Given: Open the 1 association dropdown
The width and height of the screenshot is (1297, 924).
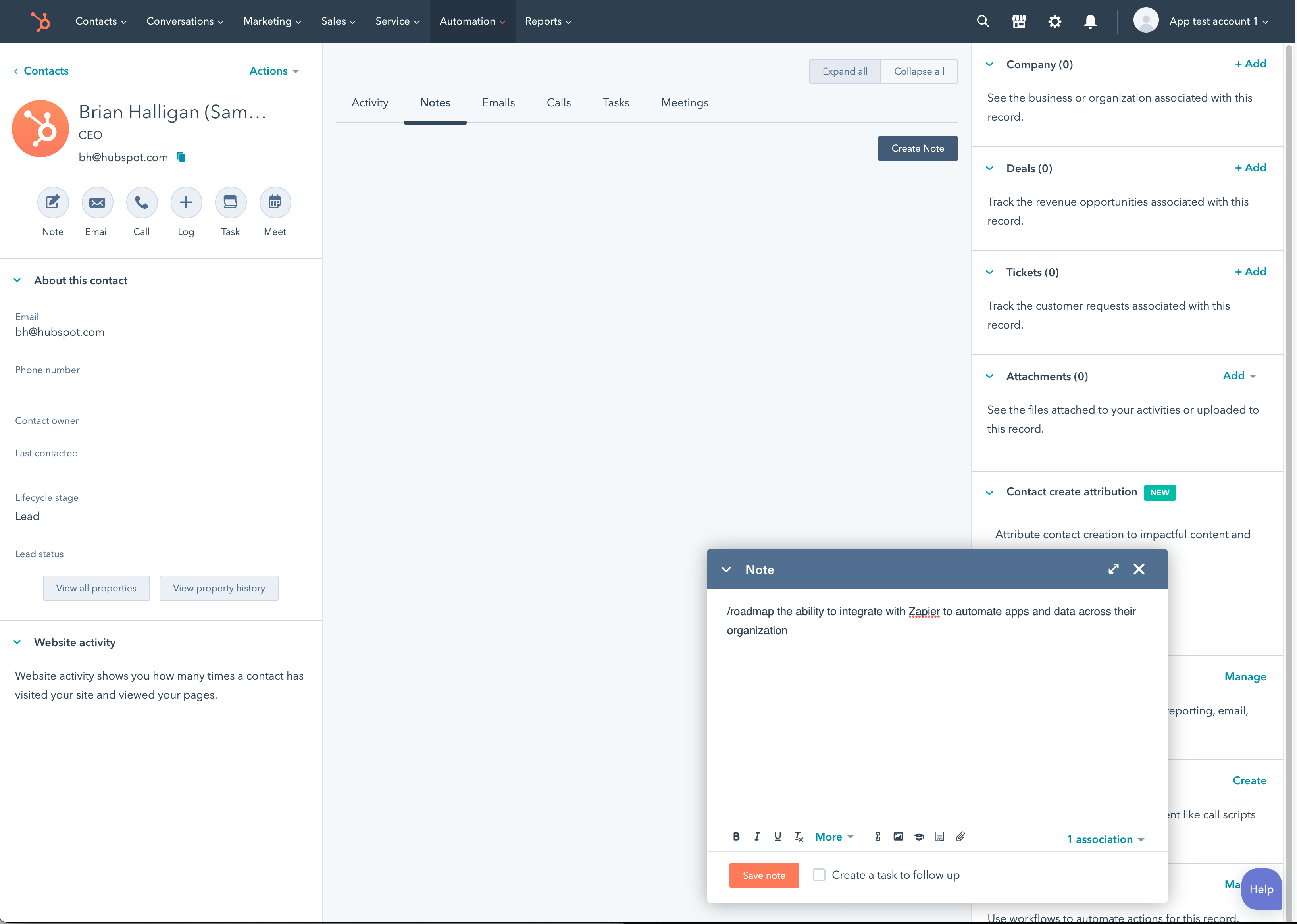Looking at the screenshot, I should [x=1104, y=839].
